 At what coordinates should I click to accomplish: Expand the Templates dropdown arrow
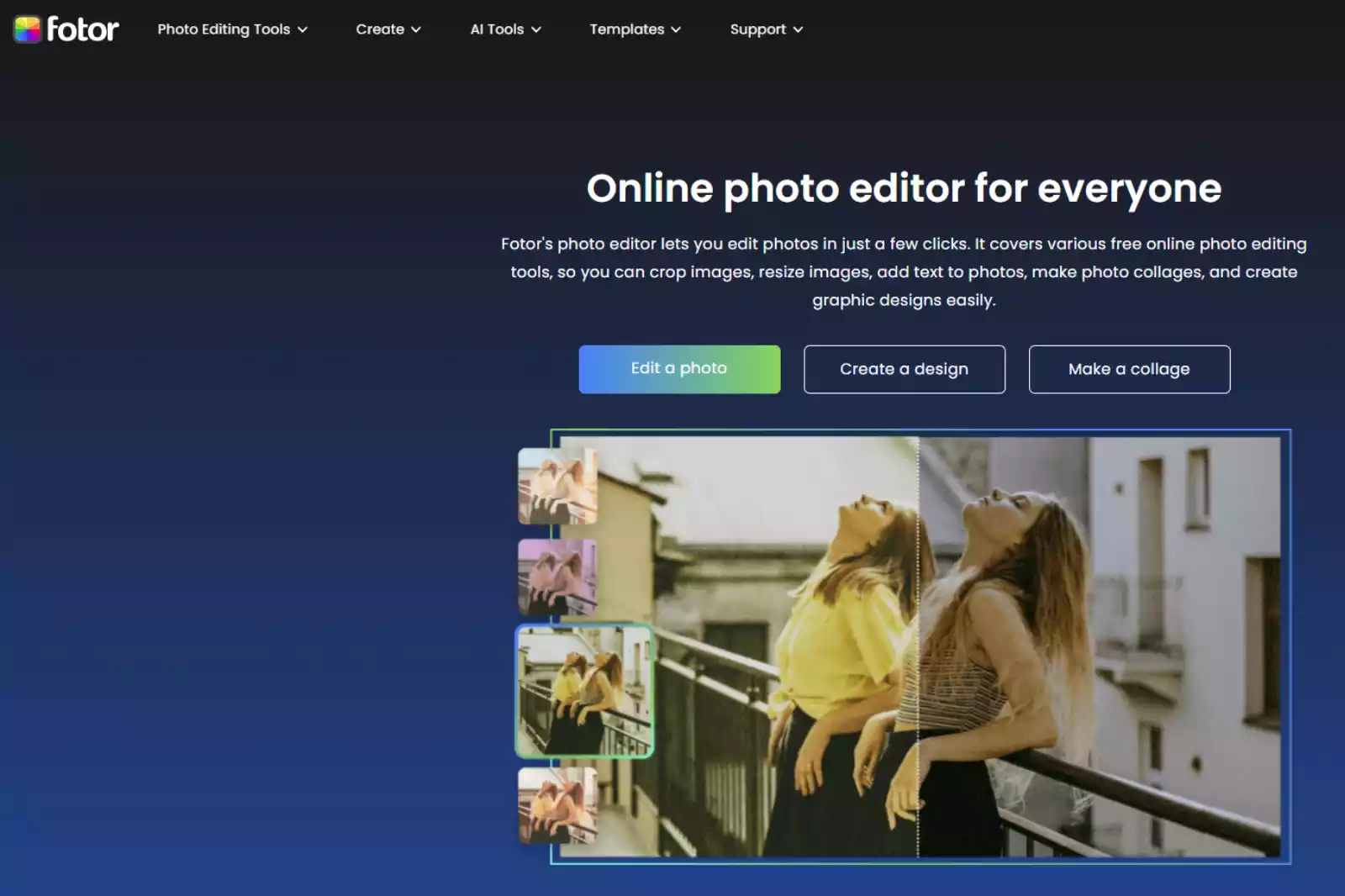678,29
